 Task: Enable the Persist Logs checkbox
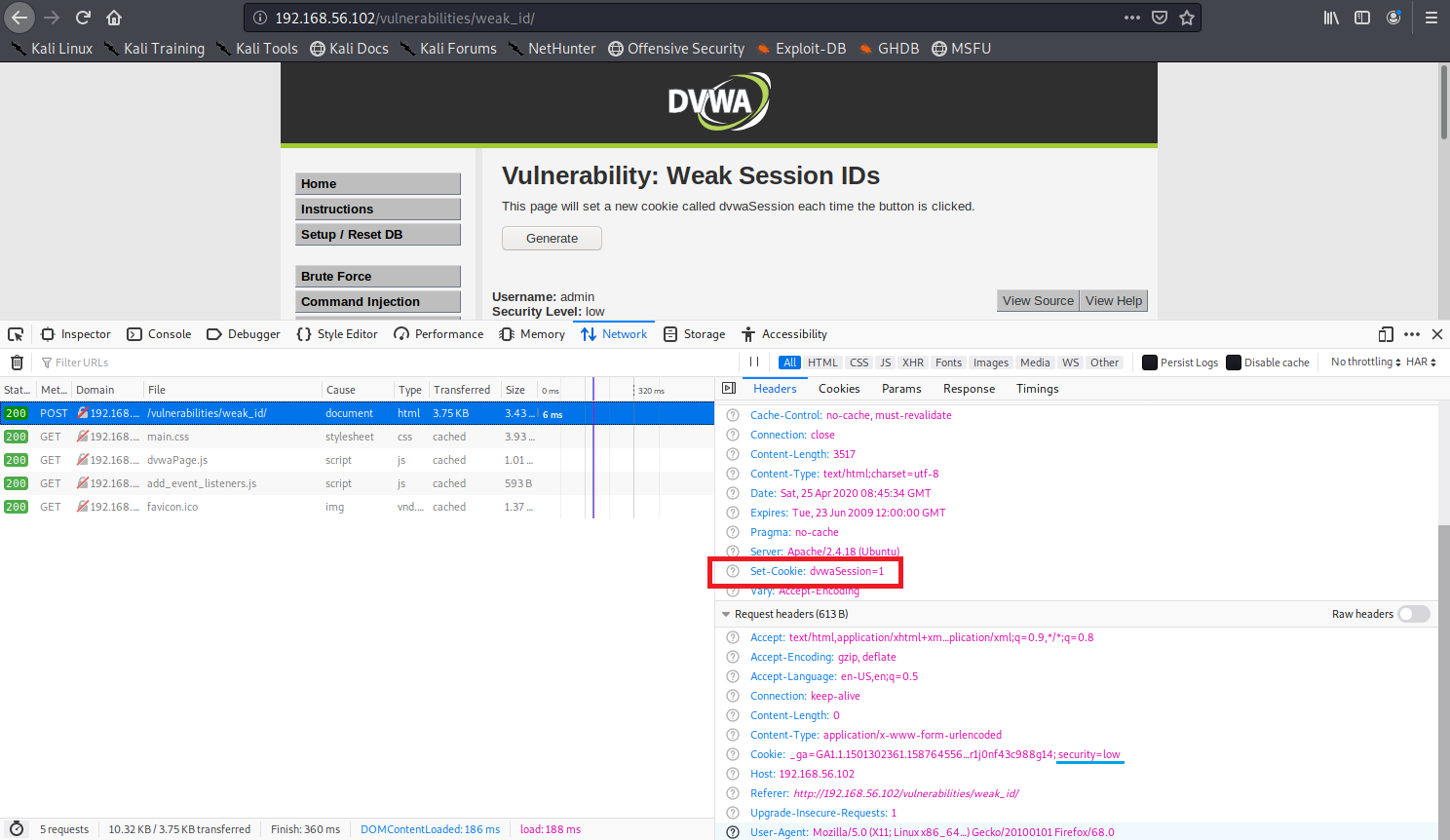[x=1150, y=363]
